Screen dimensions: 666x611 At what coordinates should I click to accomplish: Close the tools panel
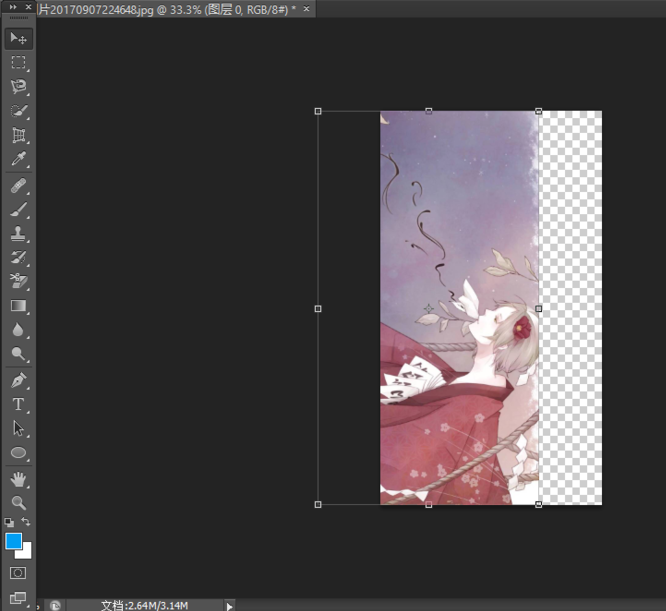pos(28,7)
